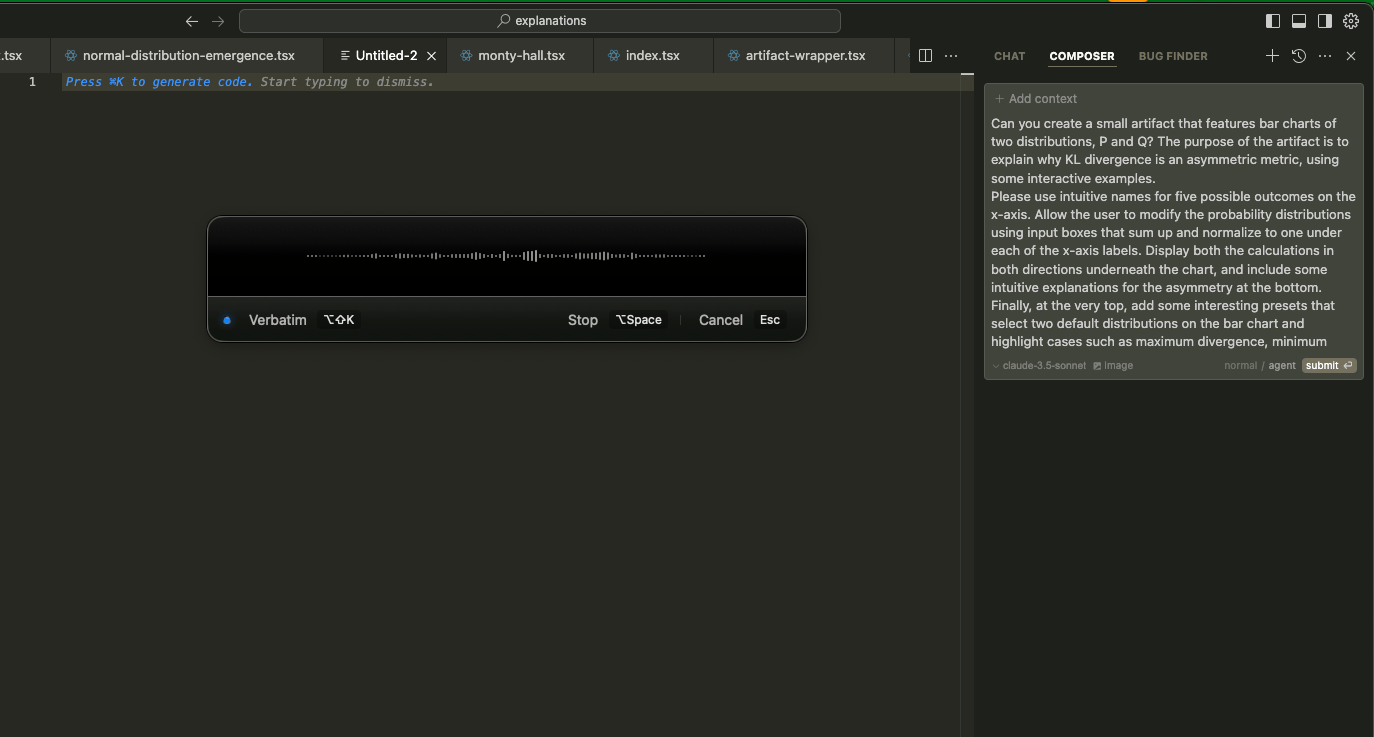Switch composer to normal mode

(x=1240, y=366)
